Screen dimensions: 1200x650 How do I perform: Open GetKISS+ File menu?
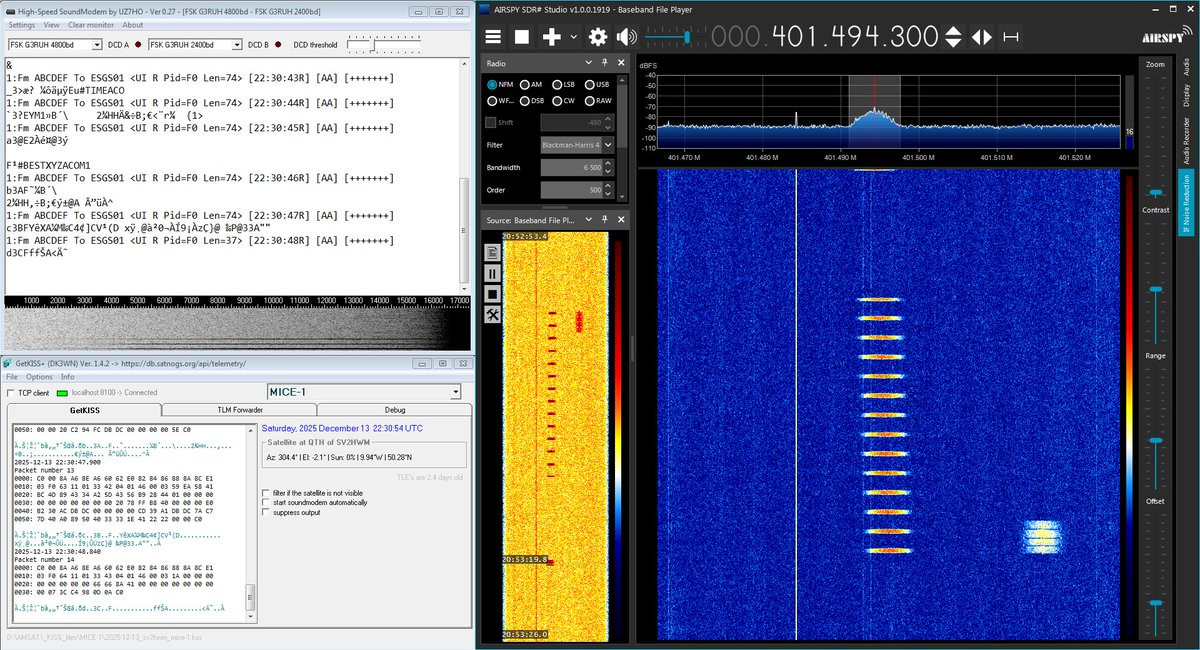(x=12, y=377)
